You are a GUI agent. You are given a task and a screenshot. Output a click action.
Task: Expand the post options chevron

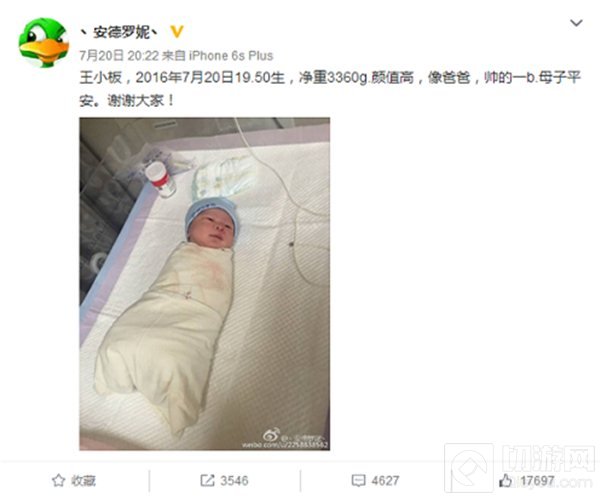click(576, 23)
